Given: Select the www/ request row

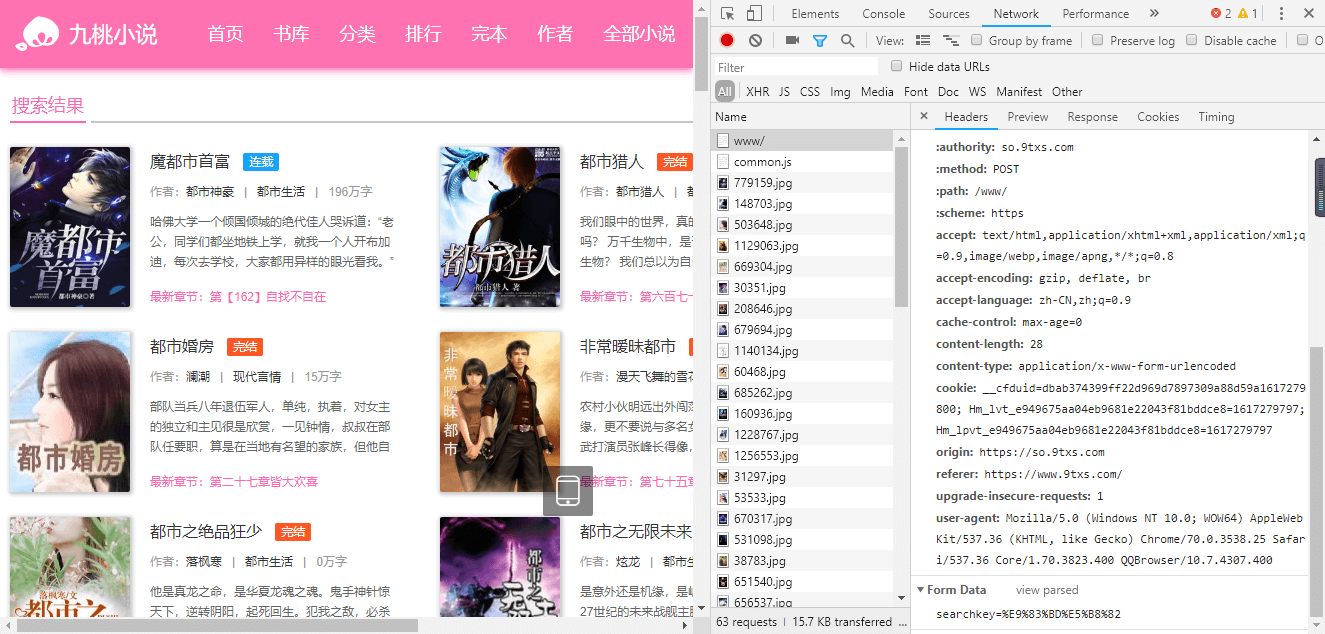Looking at the screenshot, I should [802, 141].
